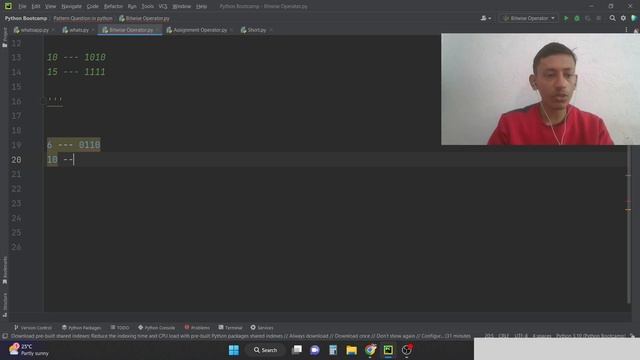The height and width of the screenshot is (360, 640).
Task: Click the pre-built shared indexes notification text
Action: tap(241, 336)
